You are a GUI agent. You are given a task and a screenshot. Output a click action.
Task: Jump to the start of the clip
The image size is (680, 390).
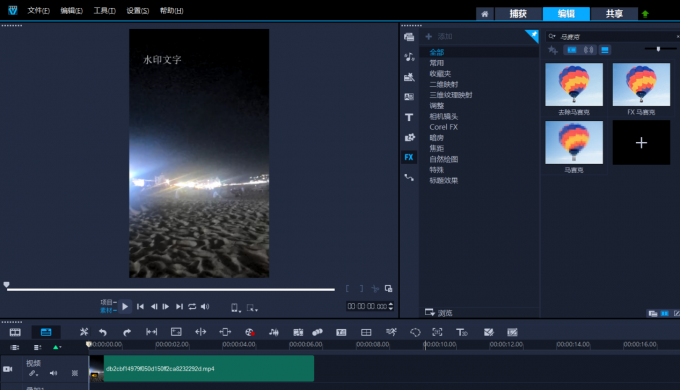pos(140,307)
